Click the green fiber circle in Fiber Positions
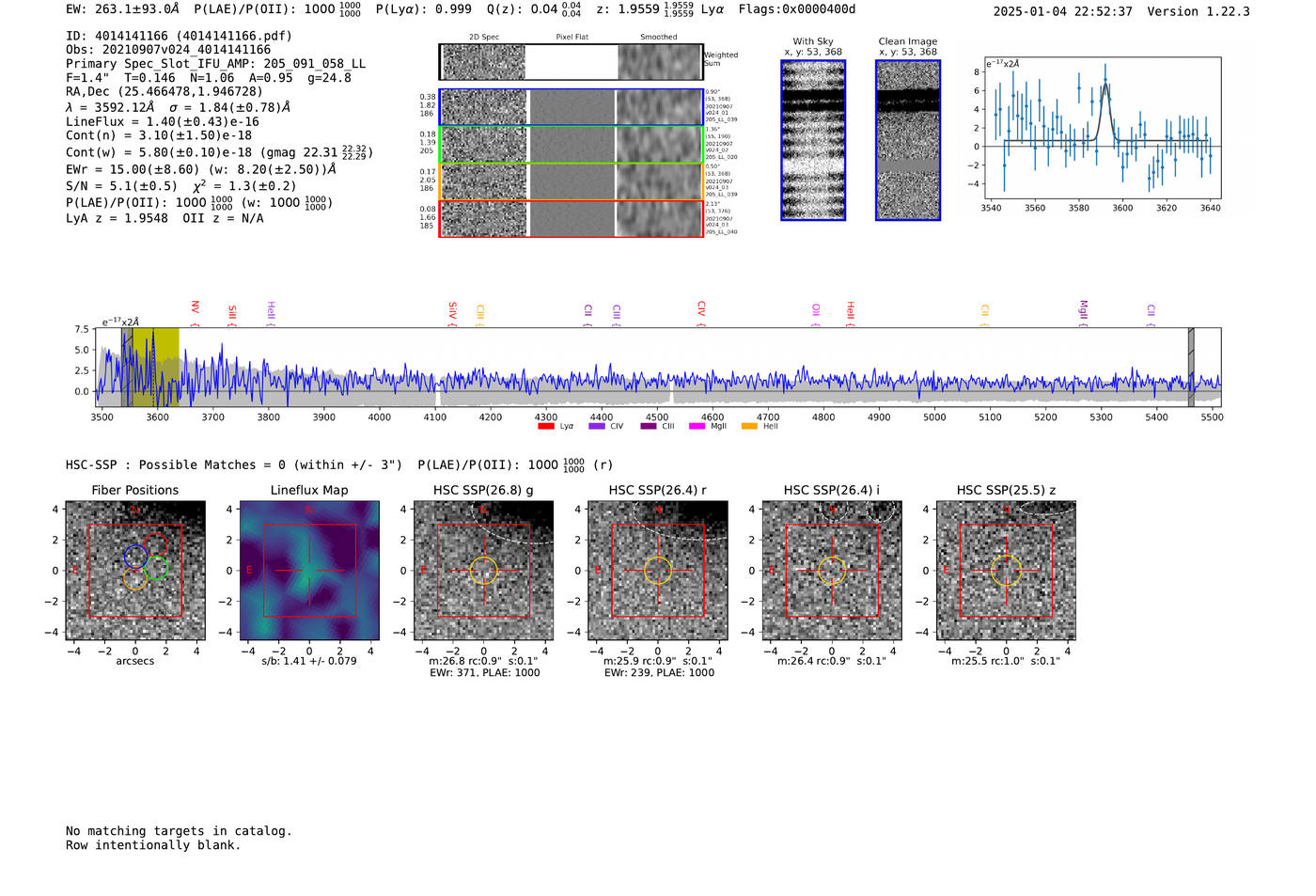 point(157,568)
